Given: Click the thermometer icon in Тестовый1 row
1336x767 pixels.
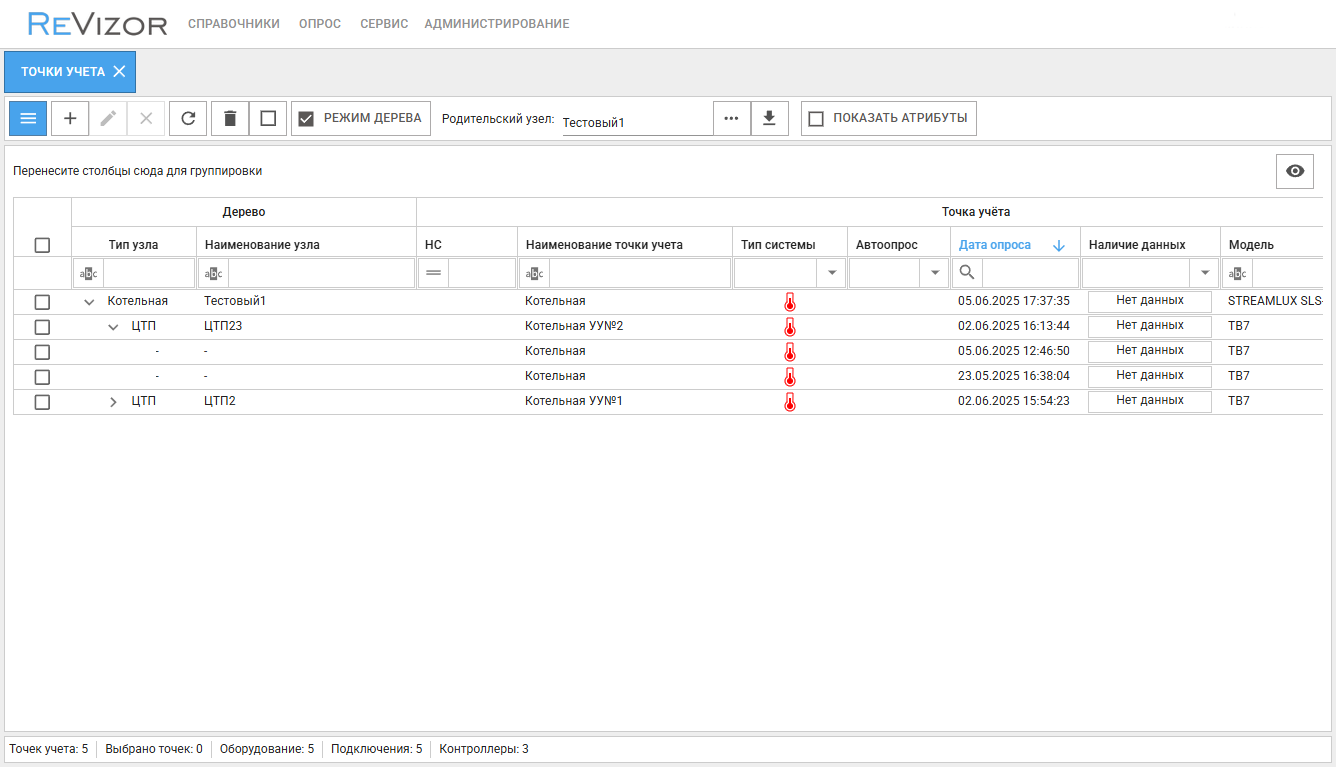Looking at the screenshot, I should coord(789,301).
